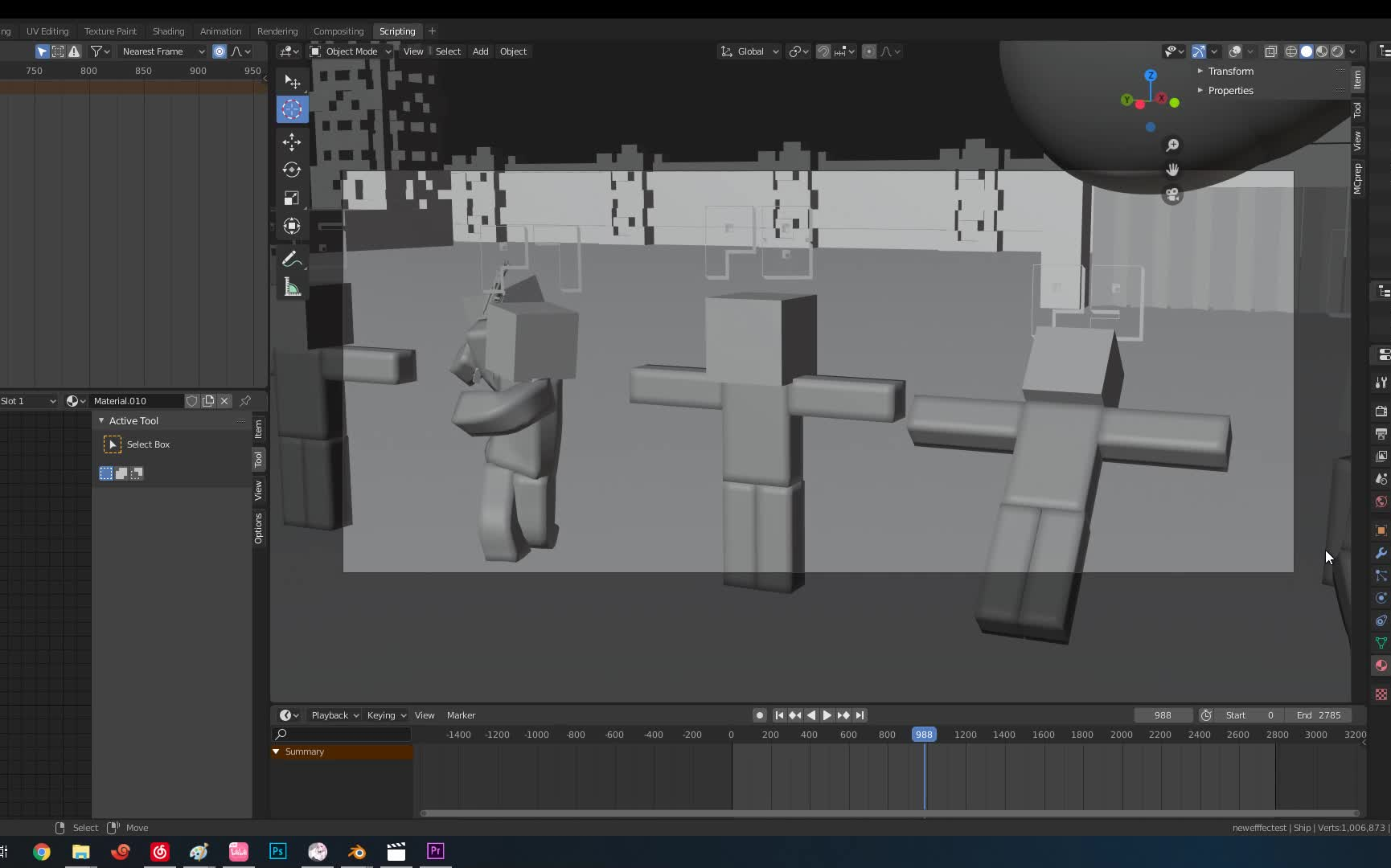Open the Physics properties tab

tap(1381, 598)
